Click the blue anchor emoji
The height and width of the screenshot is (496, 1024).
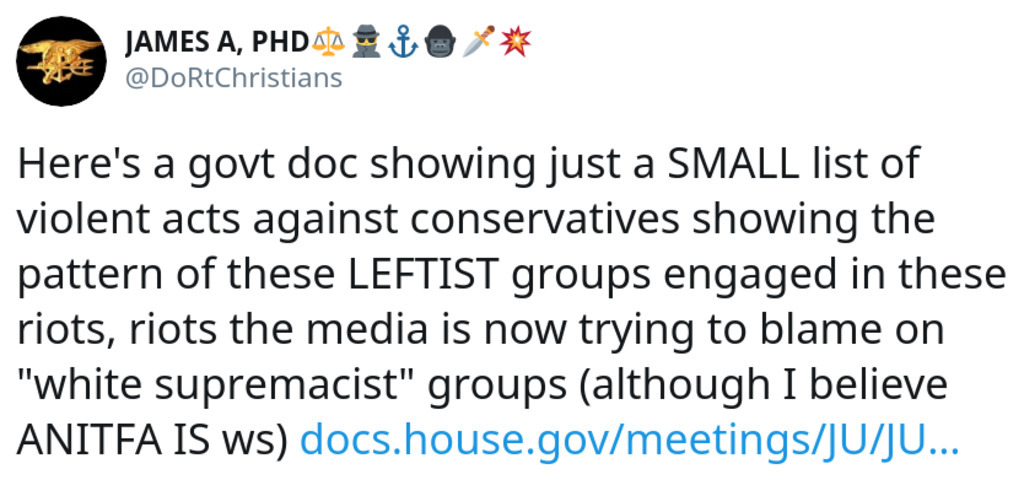pyautogui.click(x=401, y=43)
